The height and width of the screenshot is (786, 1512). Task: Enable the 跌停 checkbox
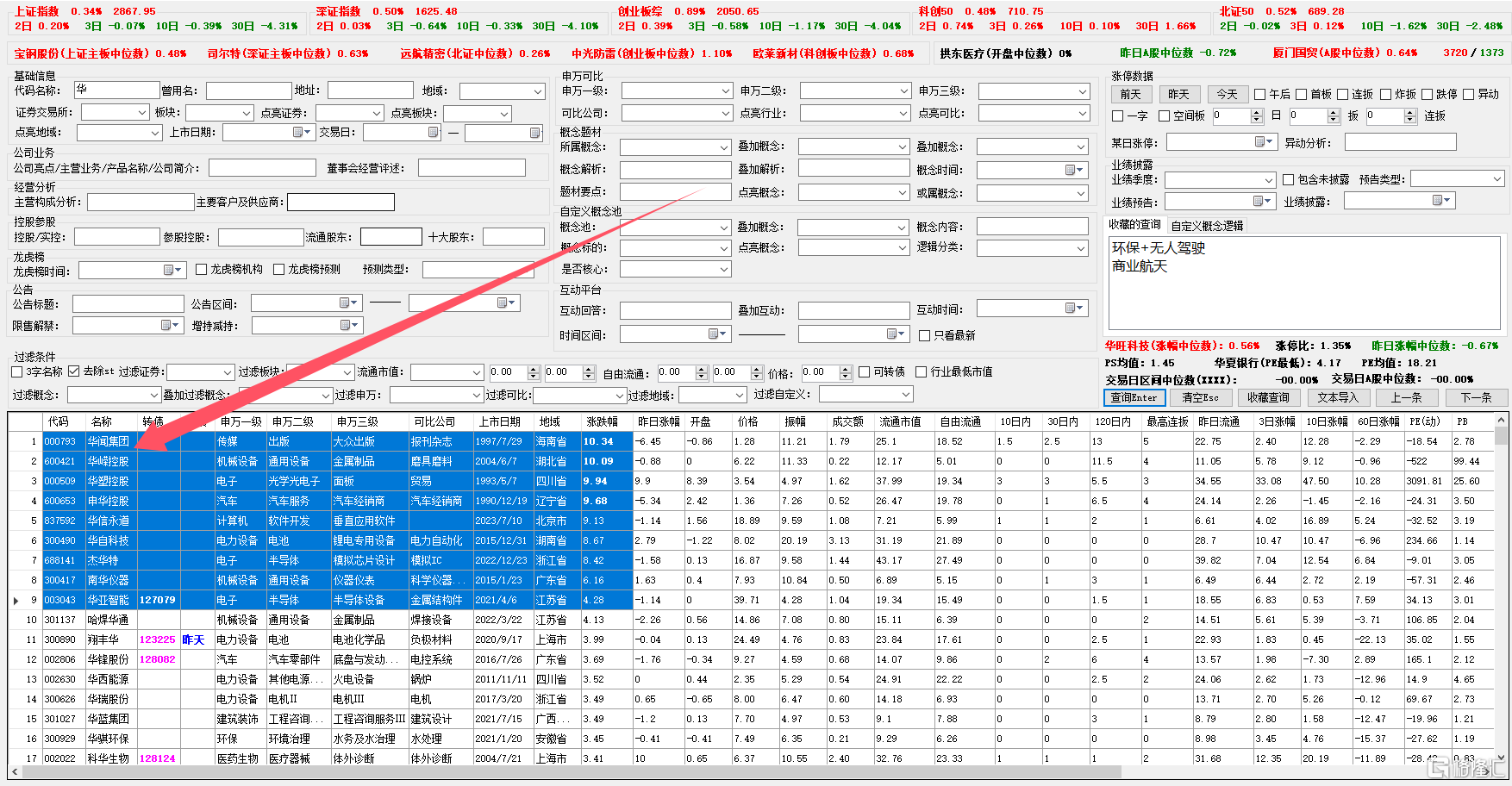tap(1428, 95)
